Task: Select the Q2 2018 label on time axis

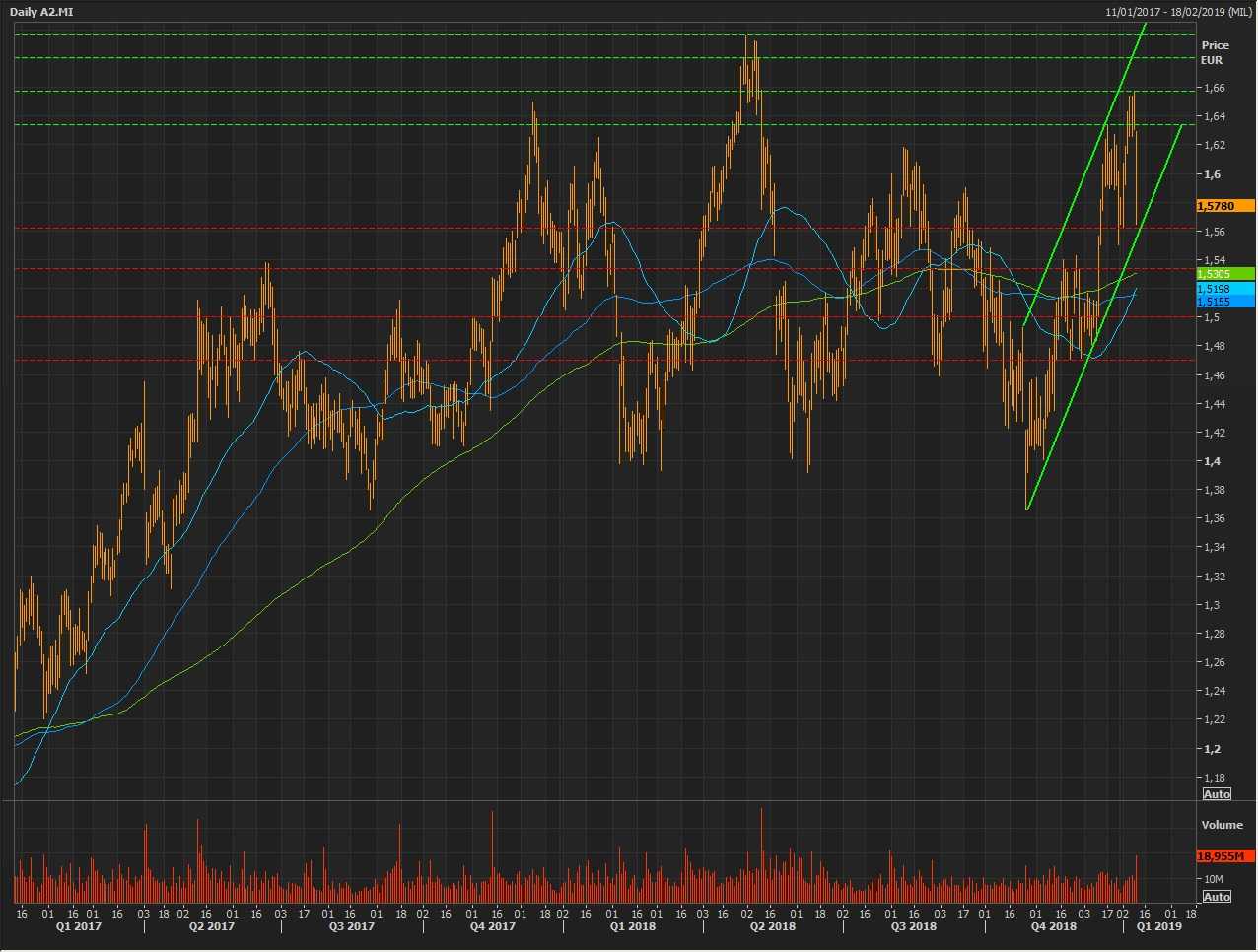Action: [772, 926]
